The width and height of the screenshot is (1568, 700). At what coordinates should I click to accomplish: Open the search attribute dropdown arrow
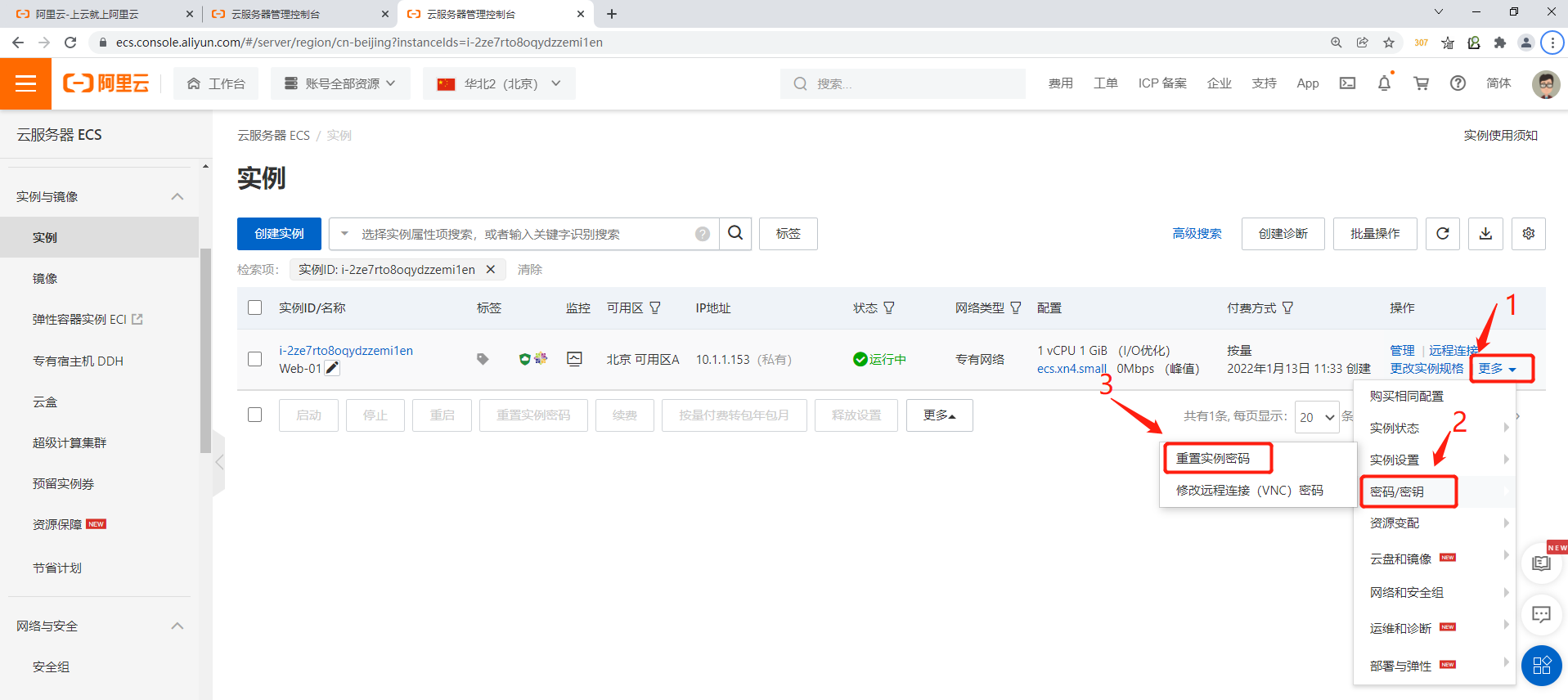click(x=344, y=234)
